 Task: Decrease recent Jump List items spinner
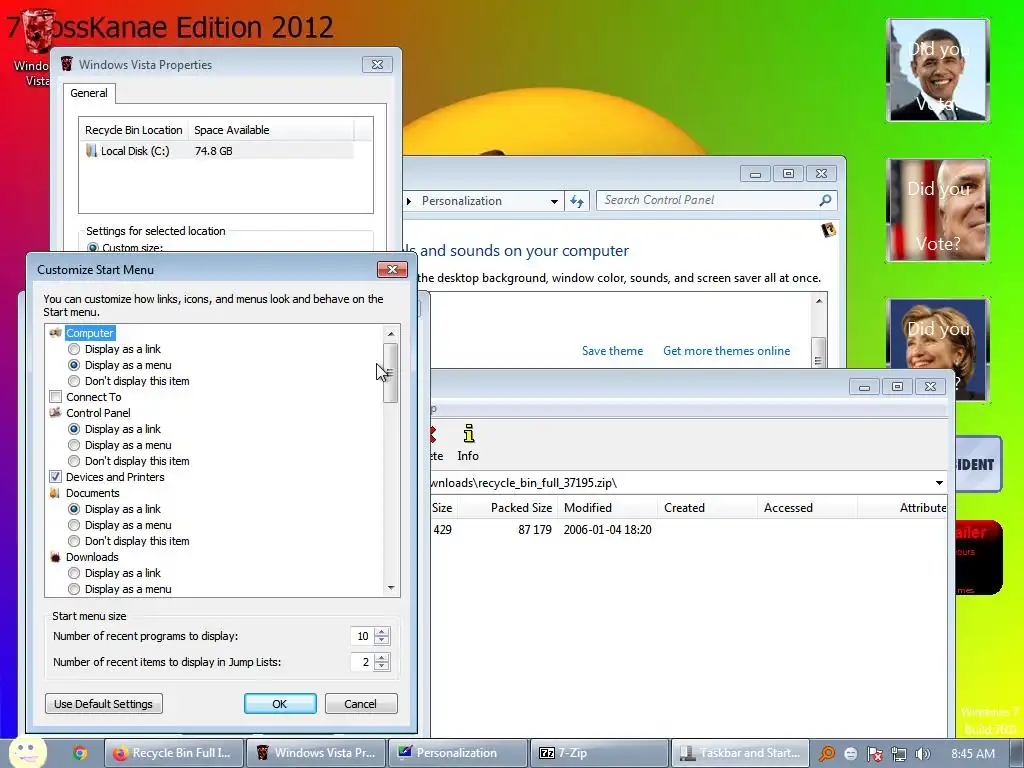point(382,667)
